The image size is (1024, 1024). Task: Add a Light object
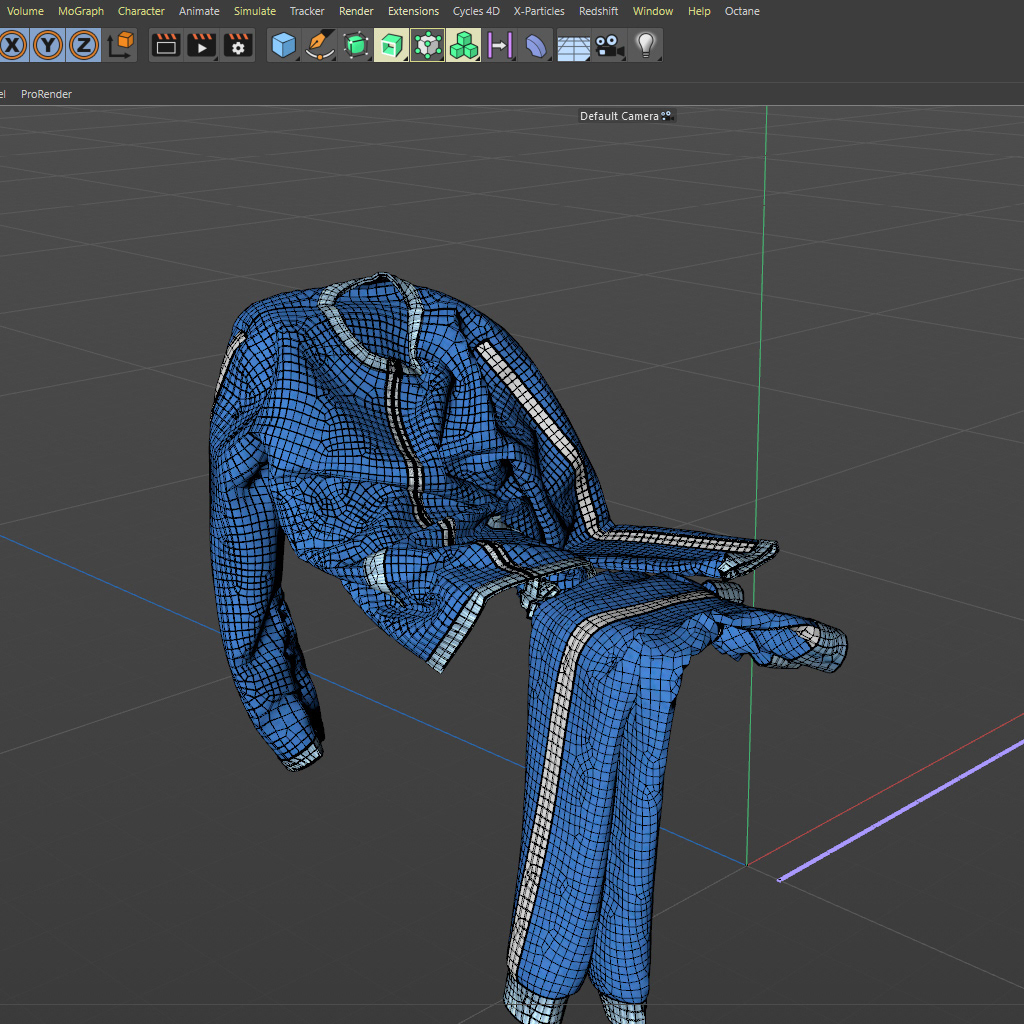click(x=645, y=45)
